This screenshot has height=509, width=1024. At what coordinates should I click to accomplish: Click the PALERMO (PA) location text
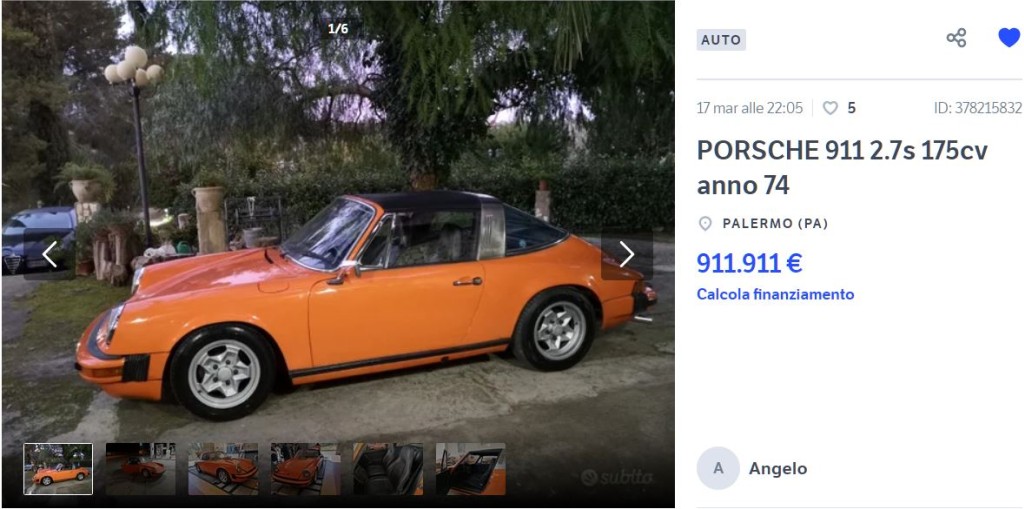(x=775, y=224)
